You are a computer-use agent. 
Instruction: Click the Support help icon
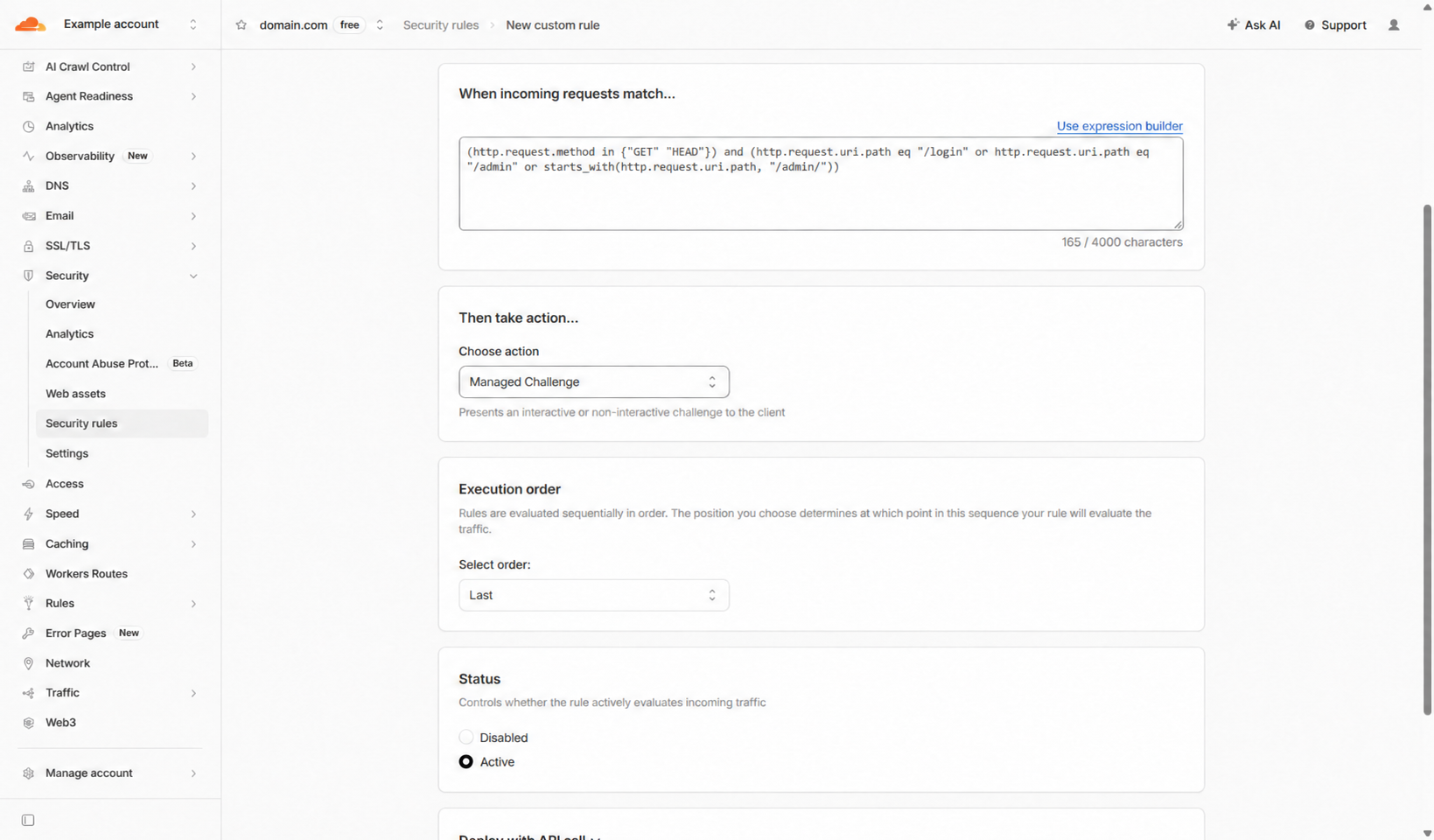coord(1310,25)
